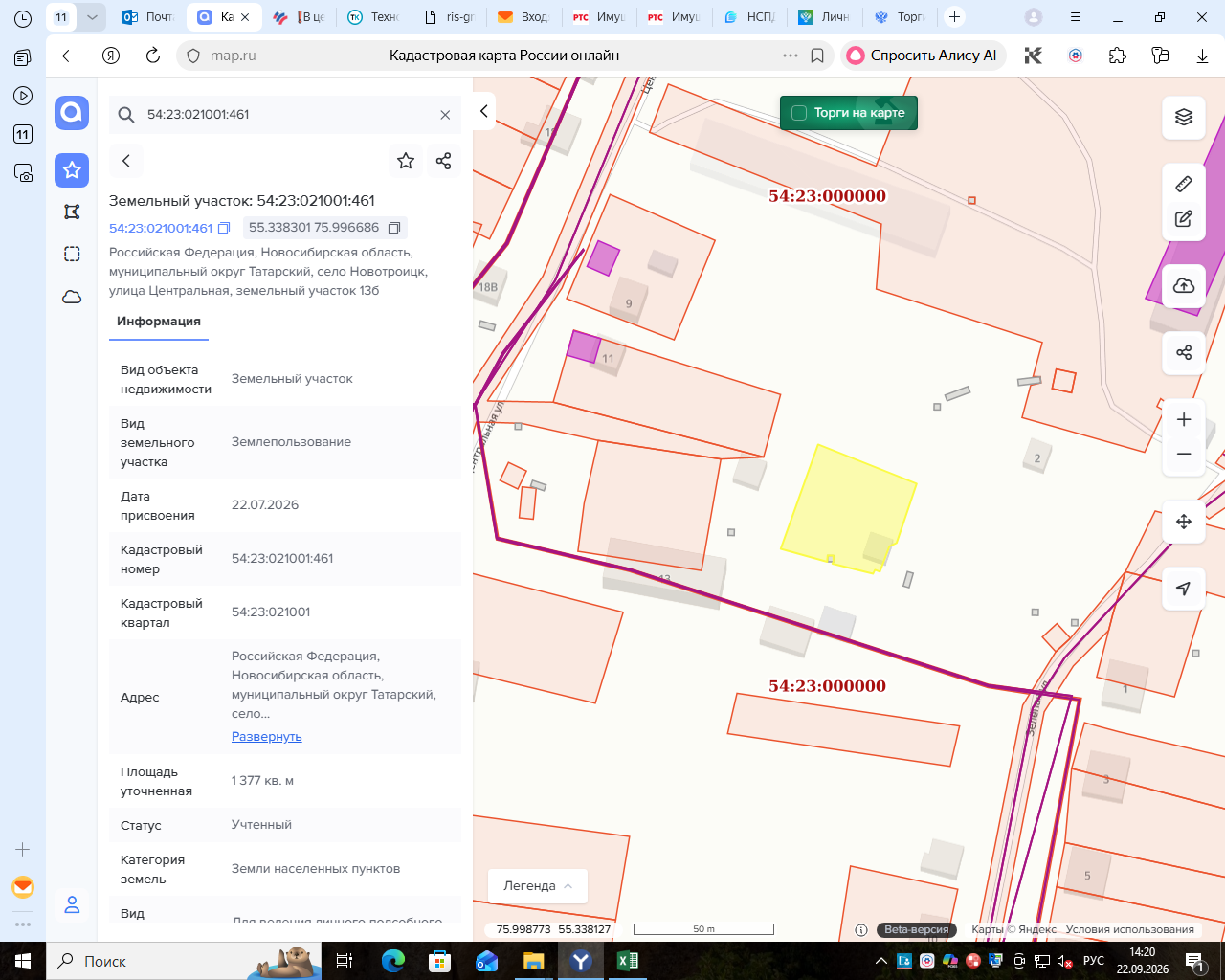Open the НСПД browser tab
This screenshot has width=1225, height=980.
coord(750,17)
